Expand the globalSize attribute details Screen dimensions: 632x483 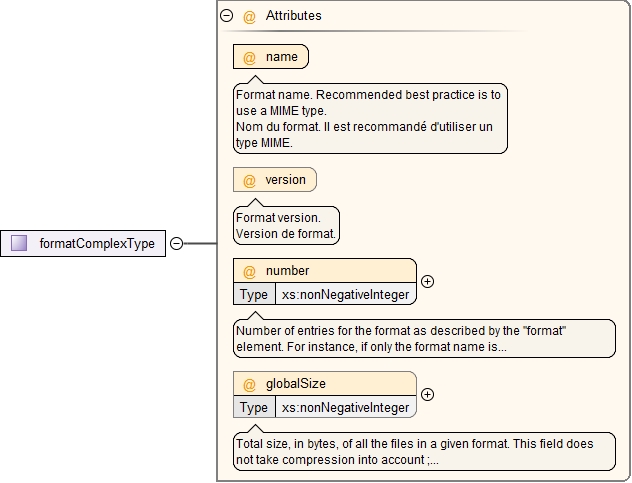(x=427, y=394)
